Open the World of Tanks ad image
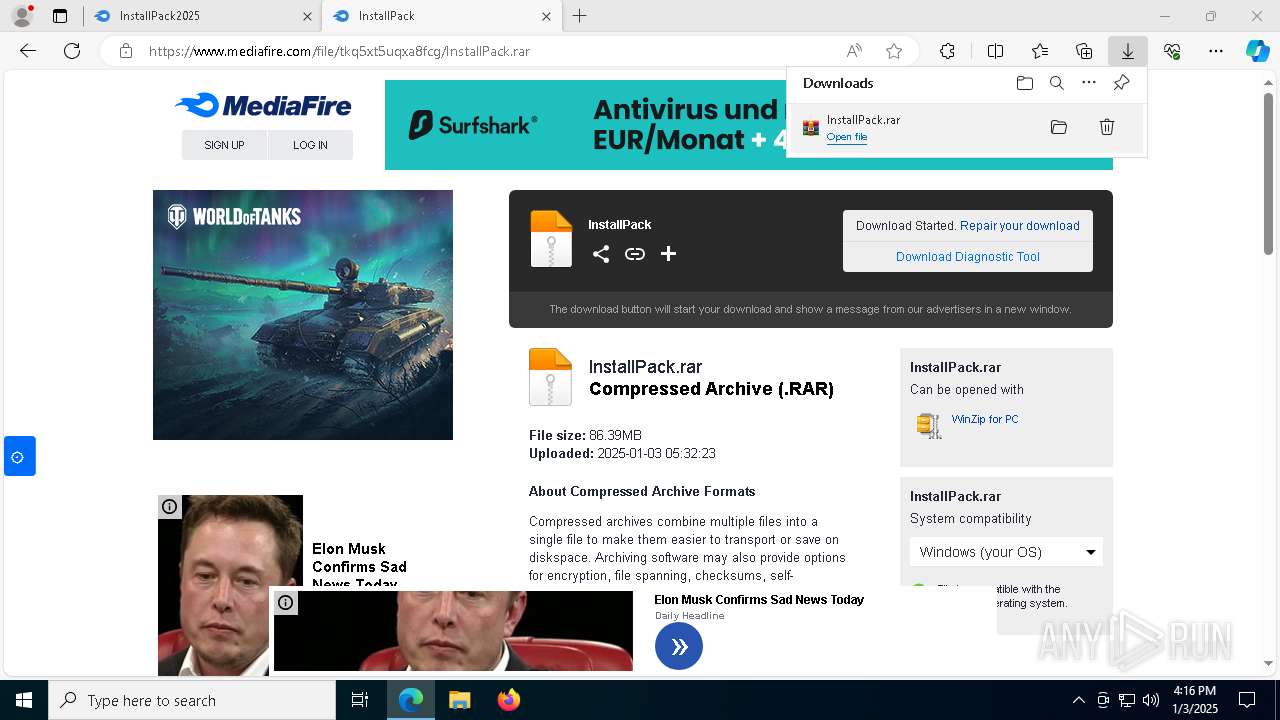This screenshot has height=720, width=1280. point(303,315)
